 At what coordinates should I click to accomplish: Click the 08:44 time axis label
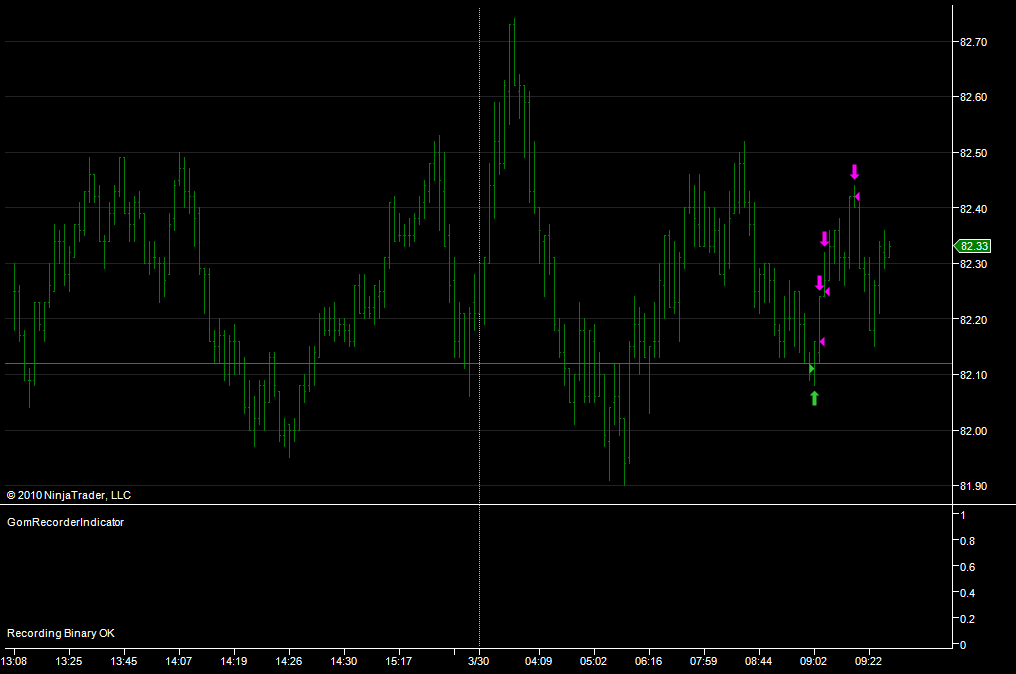pos(758,661)
